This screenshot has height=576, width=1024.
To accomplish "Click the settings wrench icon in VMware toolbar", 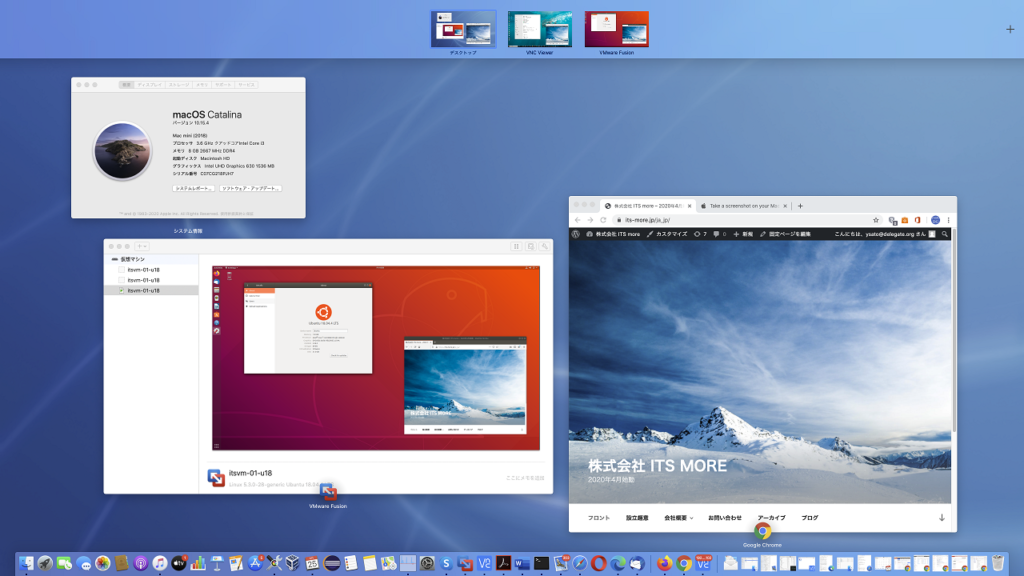I will pos(546,246).
